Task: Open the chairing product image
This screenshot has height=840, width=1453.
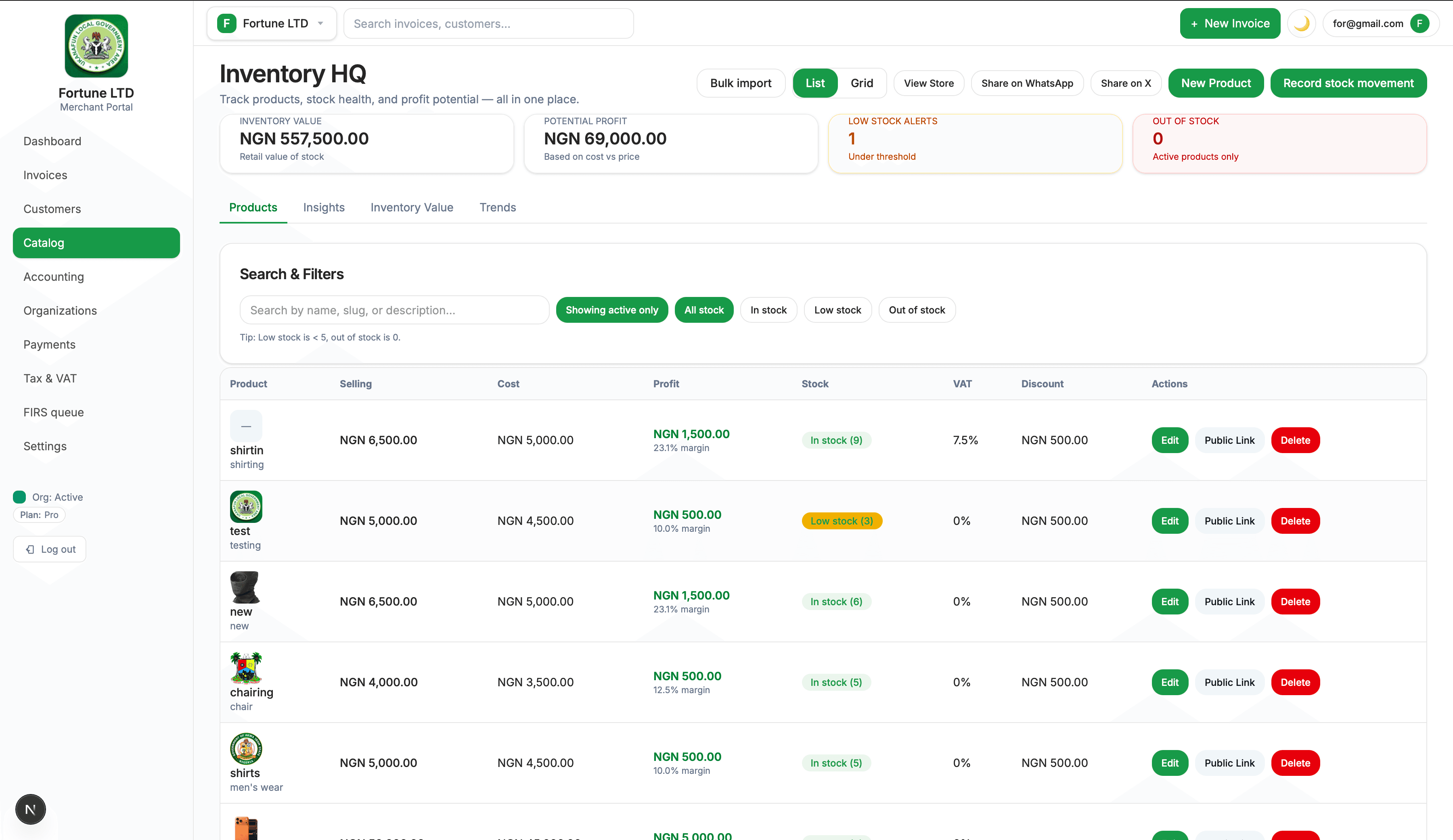Action: pyautogui.click(x=246, y=668)
